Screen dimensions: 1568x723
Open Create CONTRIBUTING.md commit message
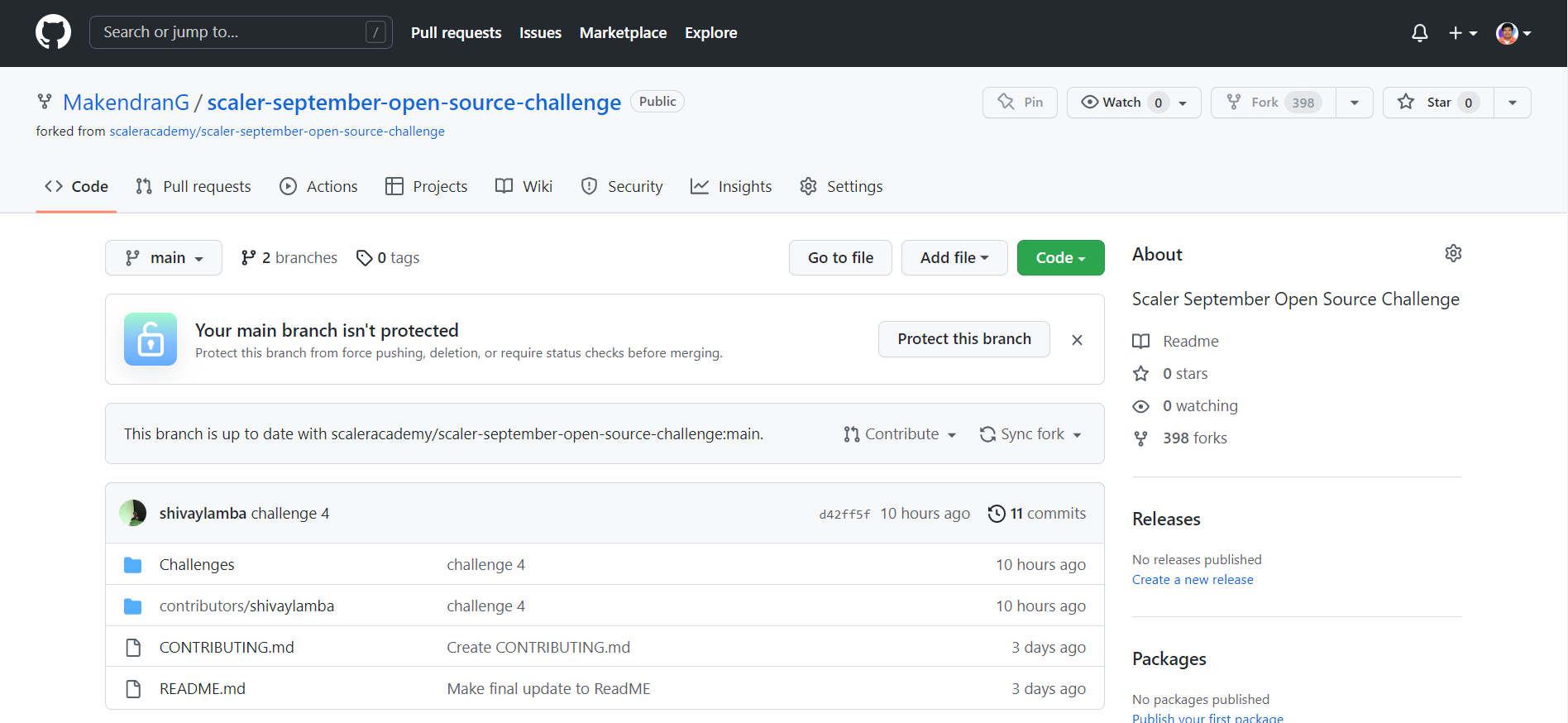point(538,647)
